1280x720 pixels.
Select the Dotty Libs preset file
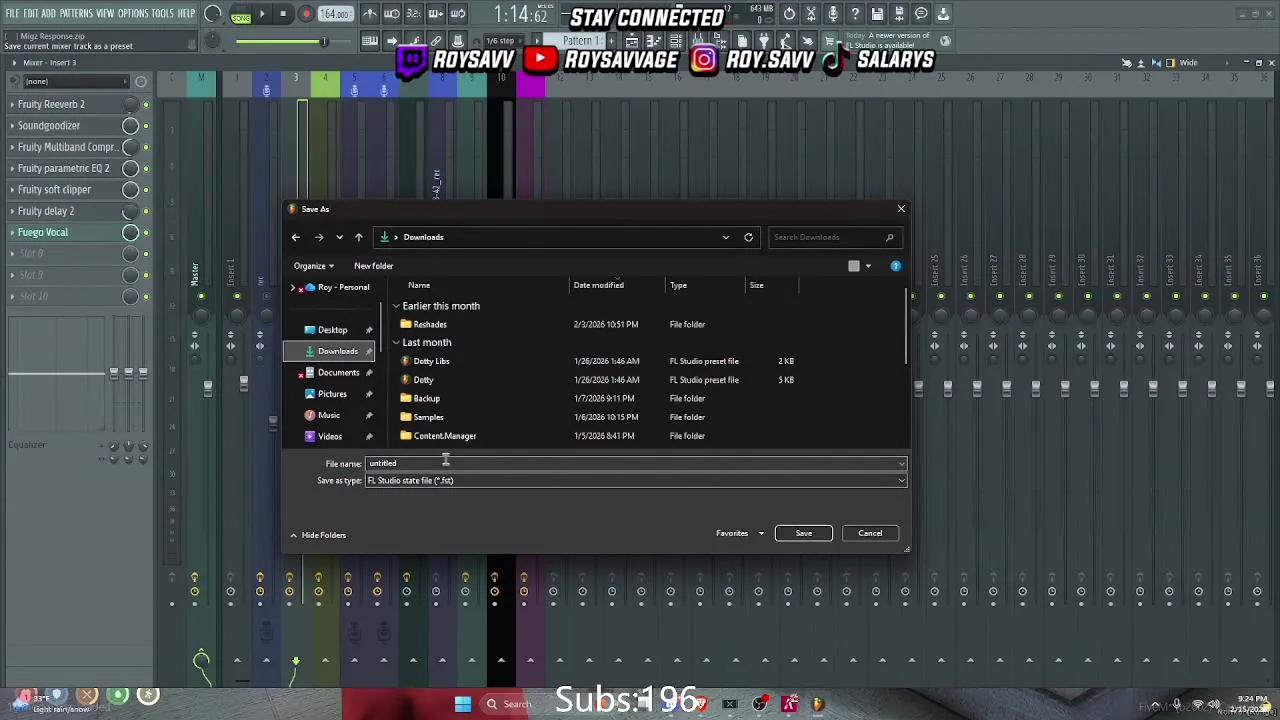click(432, 361)
